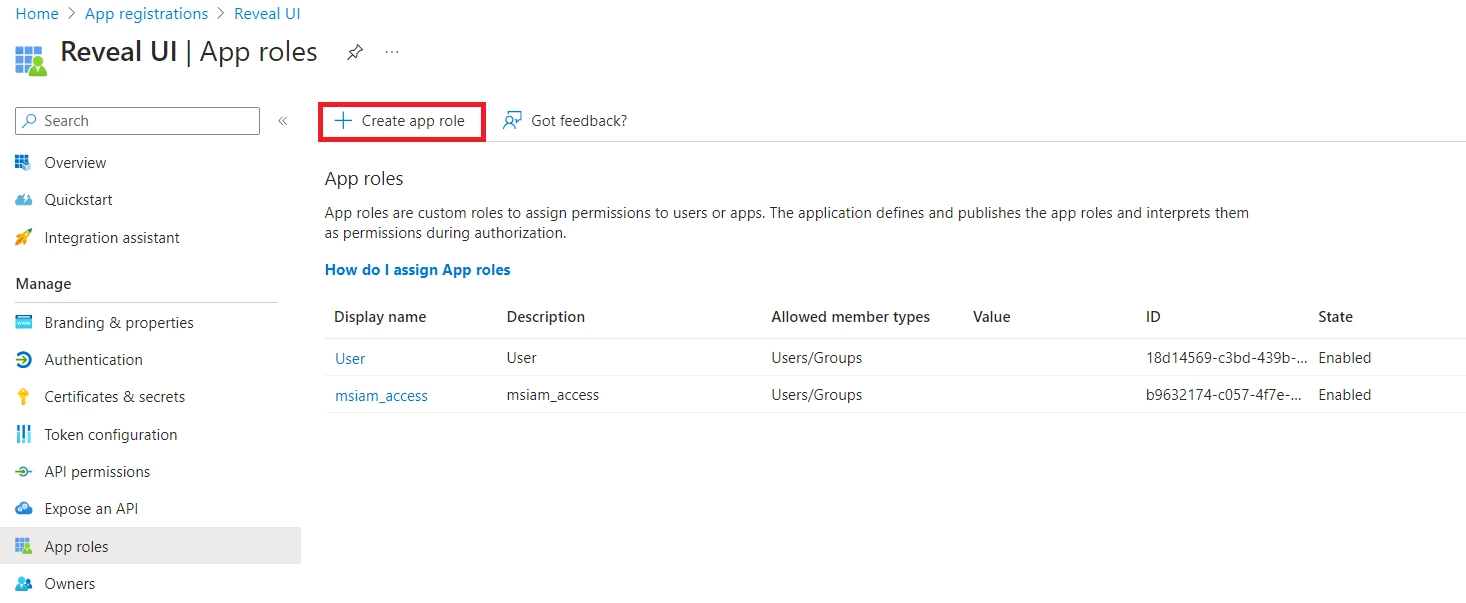
Task: Click Users/Groups cell in User row
Action: pyautogui.click(x=817, y=358)
